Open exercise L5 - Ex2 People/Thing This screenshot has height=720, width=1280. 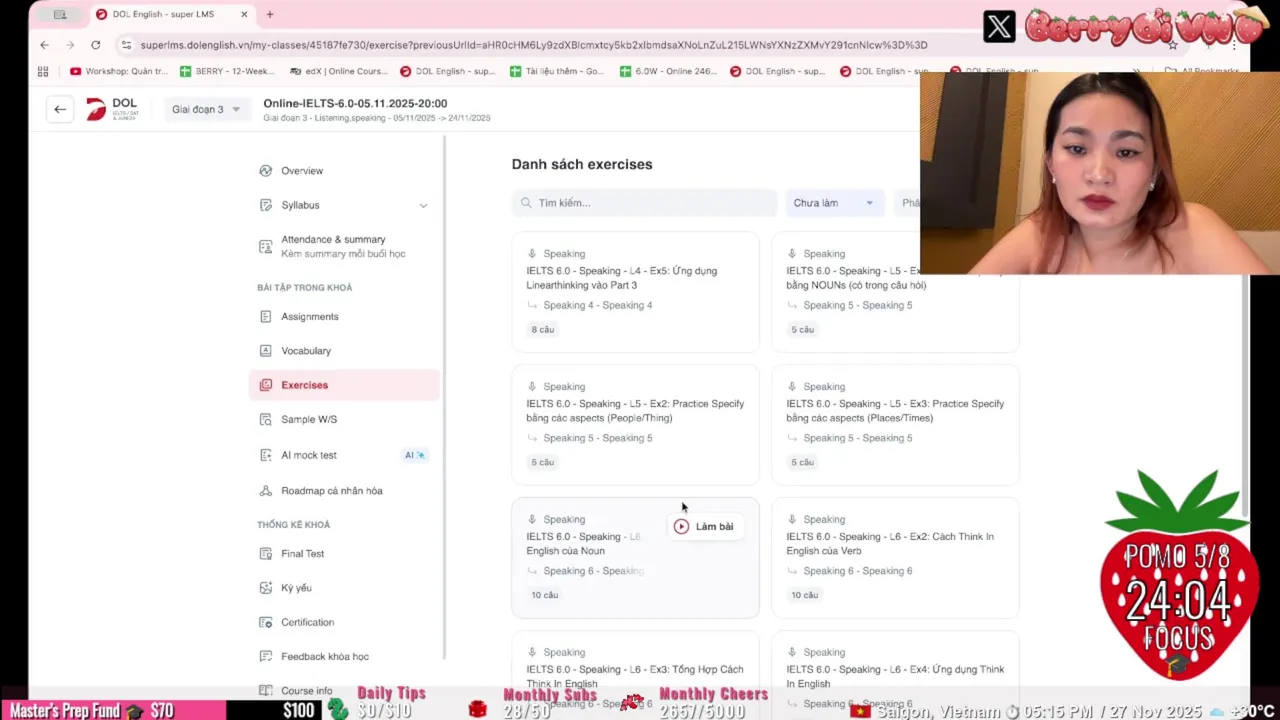coord(635,425)
